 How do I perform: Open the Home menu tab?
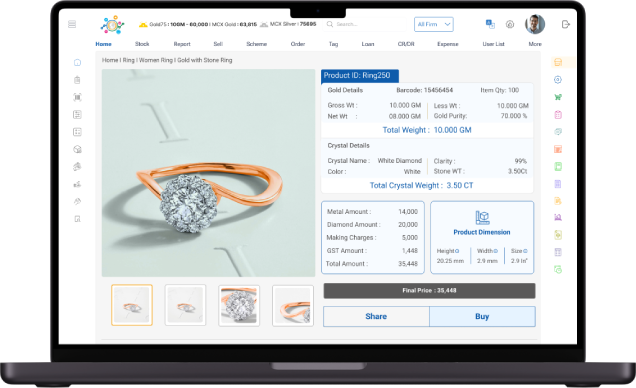click(x=103, y=44)
